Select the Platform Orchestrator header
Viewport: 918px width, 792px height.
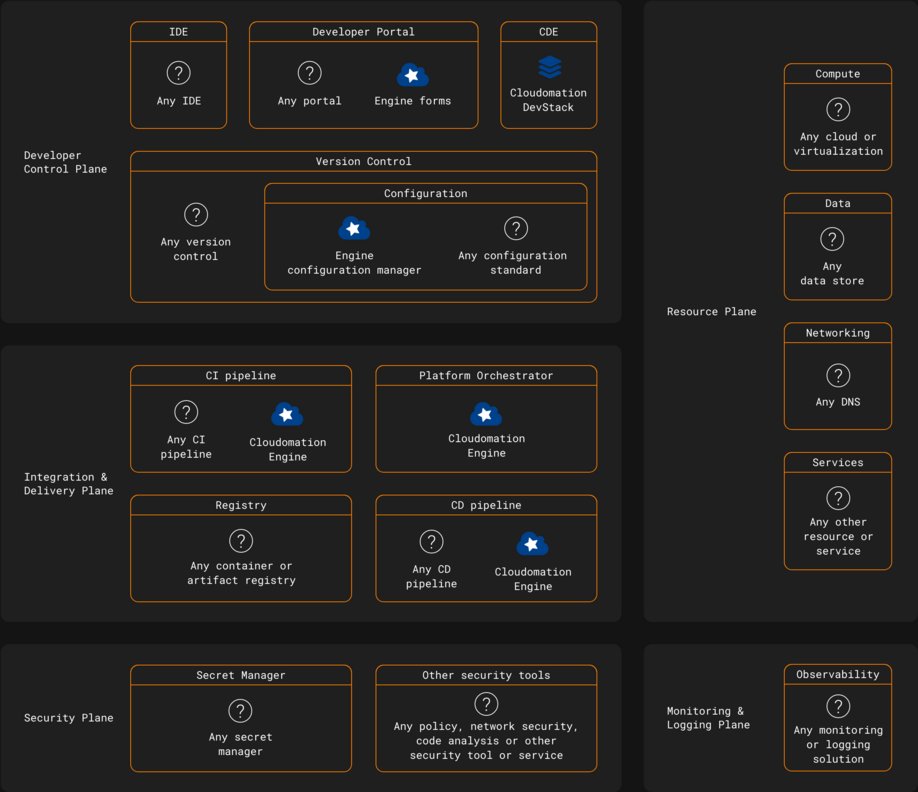(486, 375)
